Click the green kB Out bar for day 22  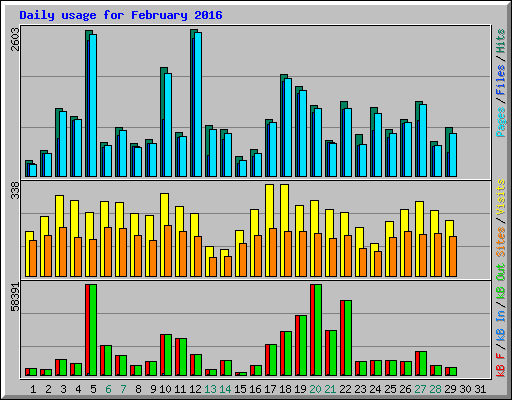[x=348, y=338]
